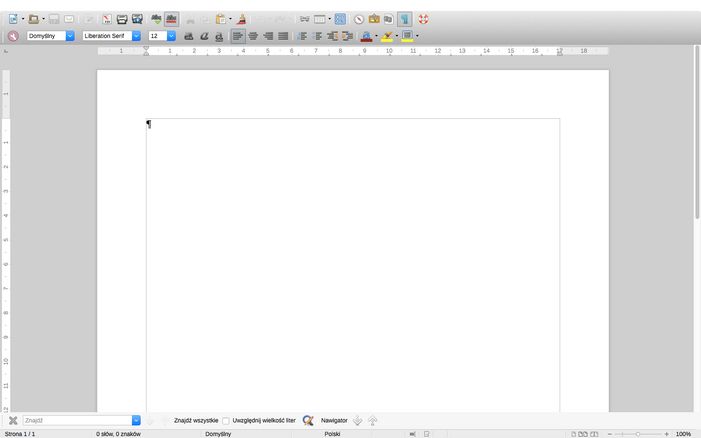Image resolution: width=701 pixels, height=438 pixels.
Task: Click the Help lifebuoy icon
Action: click(x=423, y=19)
